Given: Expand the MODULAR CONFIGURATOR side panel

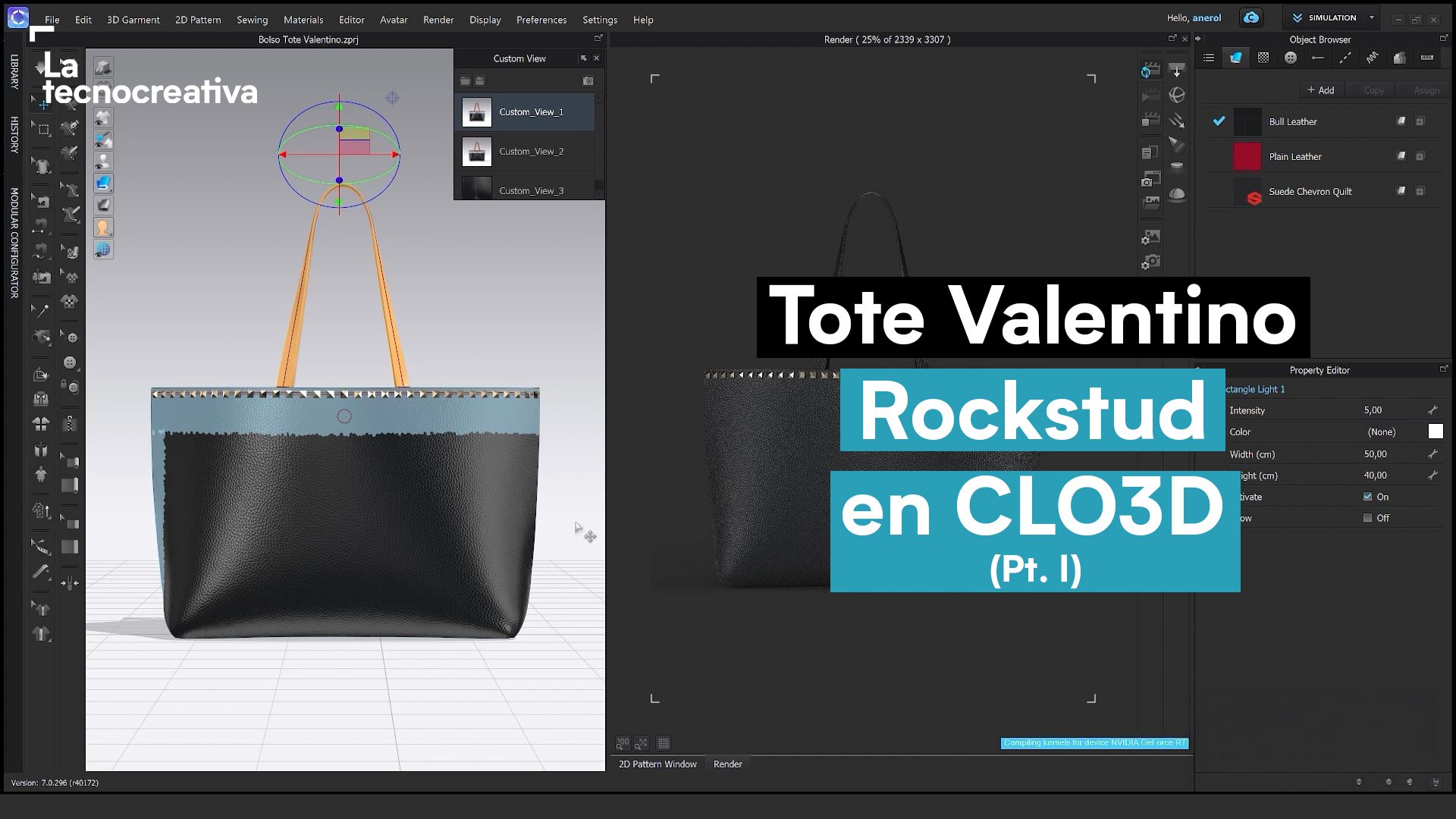Looking at the screenshot, I should (14, 243).
